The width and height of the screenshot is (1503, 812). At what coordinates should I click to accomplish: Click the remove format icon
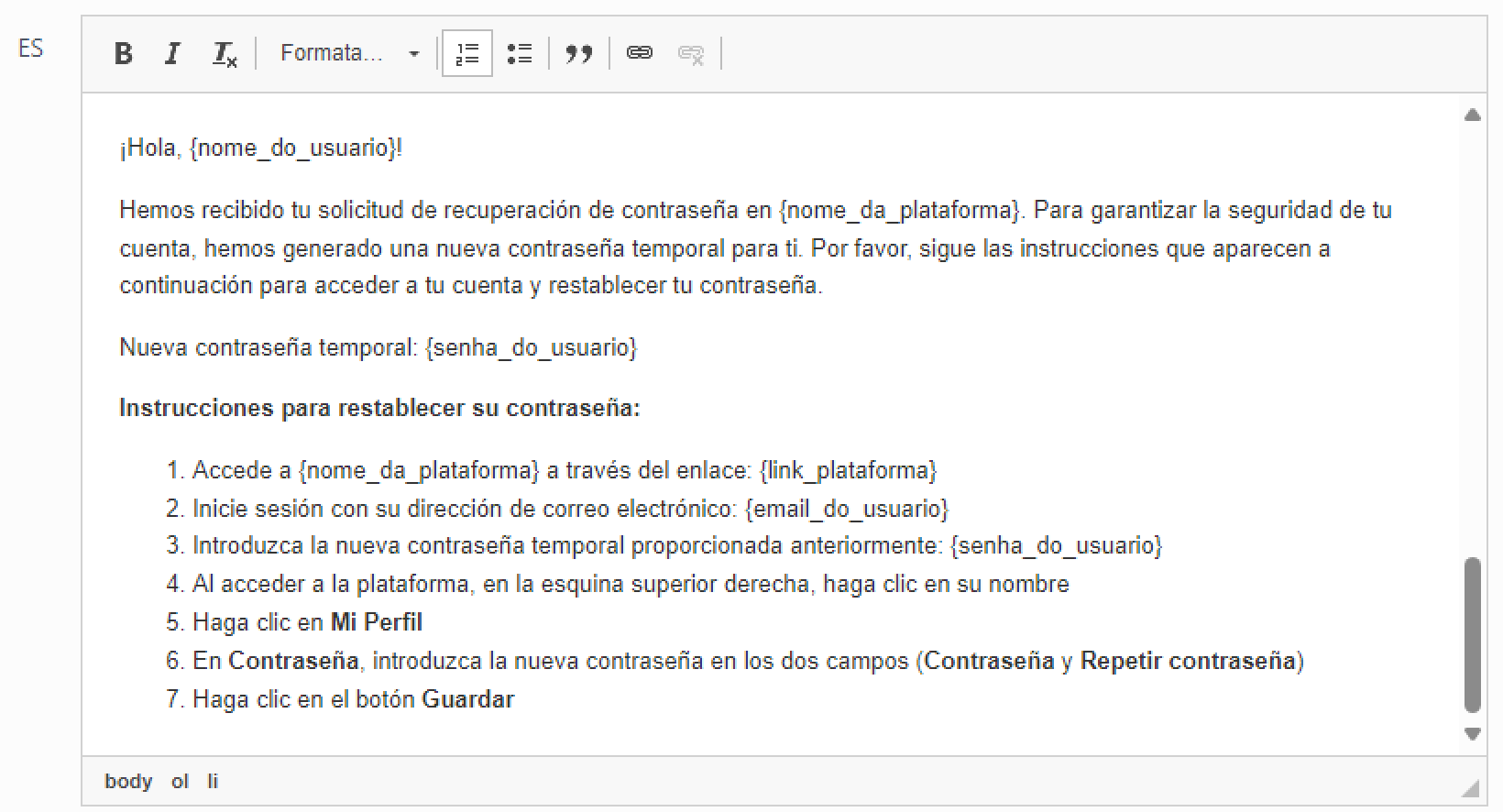click(225, 54)
